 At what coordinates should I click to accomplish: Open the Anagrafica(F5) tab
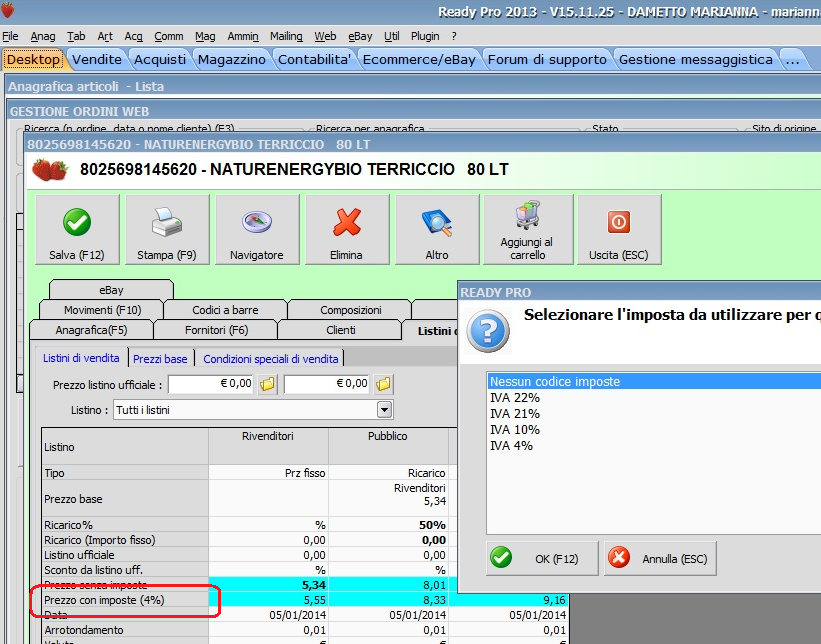click(91, 330)
